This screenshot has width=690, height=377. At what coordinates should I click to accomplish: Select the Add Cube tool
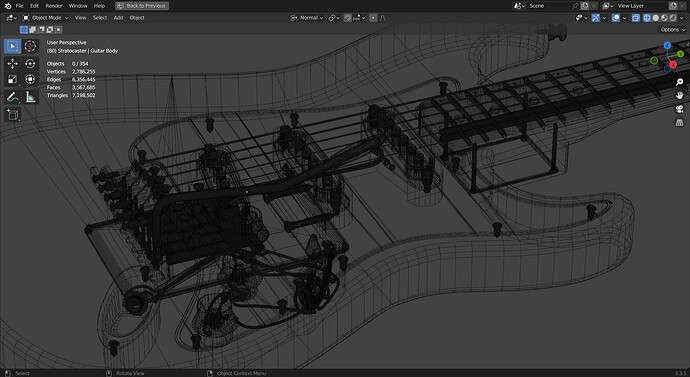pos(12,115)
